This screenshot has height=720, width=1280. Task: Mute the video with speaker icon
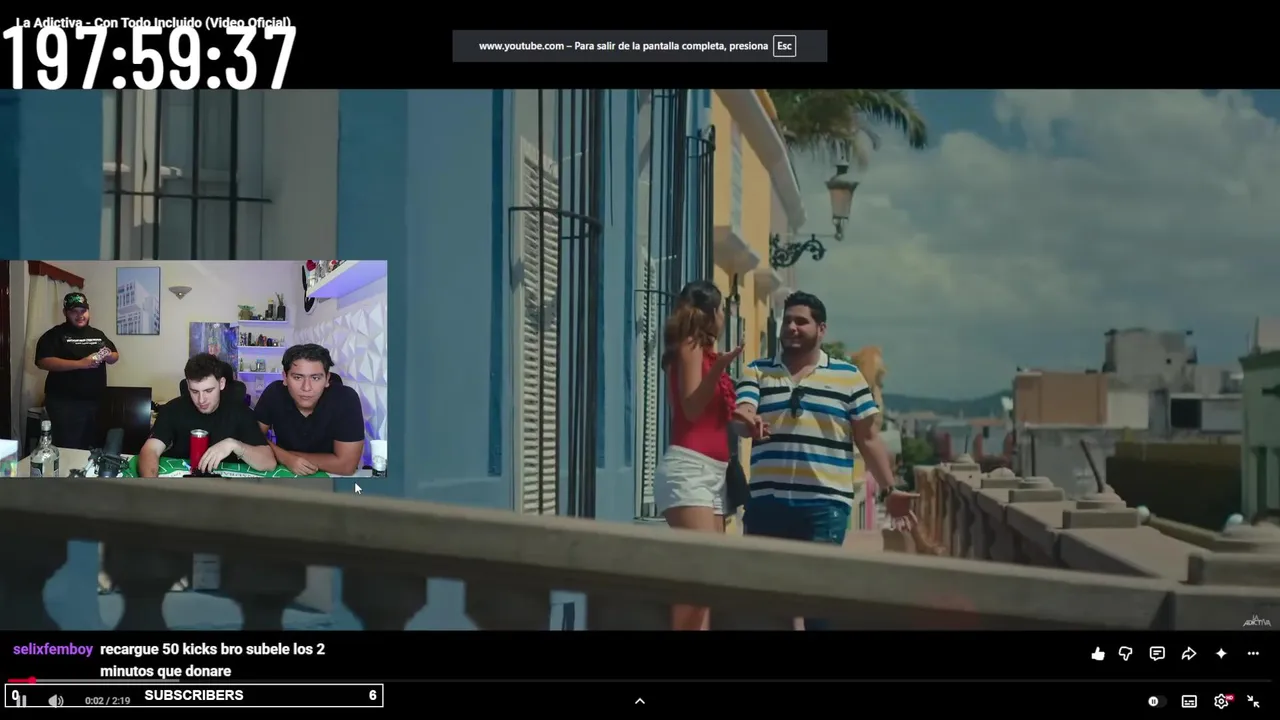[x=56, y=701]
